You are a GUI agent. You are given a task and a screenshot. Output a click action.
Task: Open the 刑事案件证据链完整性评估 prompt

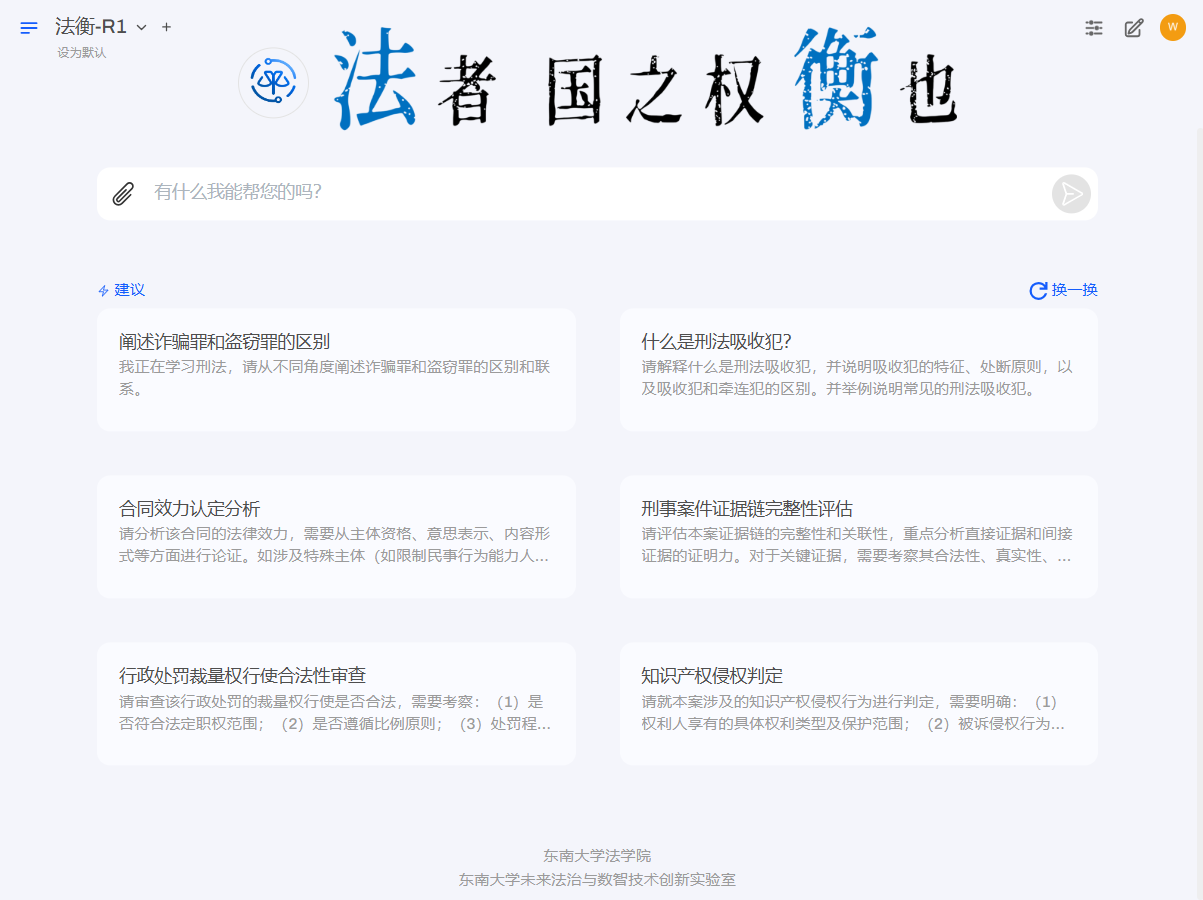pyautogui.click(x=858, y=536)
